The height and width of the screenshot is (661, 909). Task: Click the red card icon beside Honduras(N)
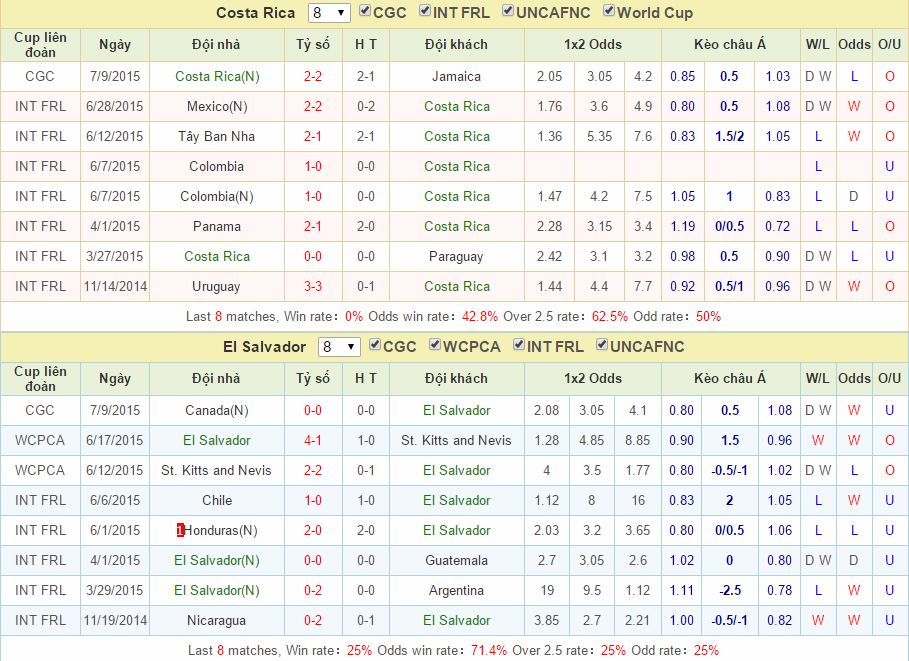(180, 530)
